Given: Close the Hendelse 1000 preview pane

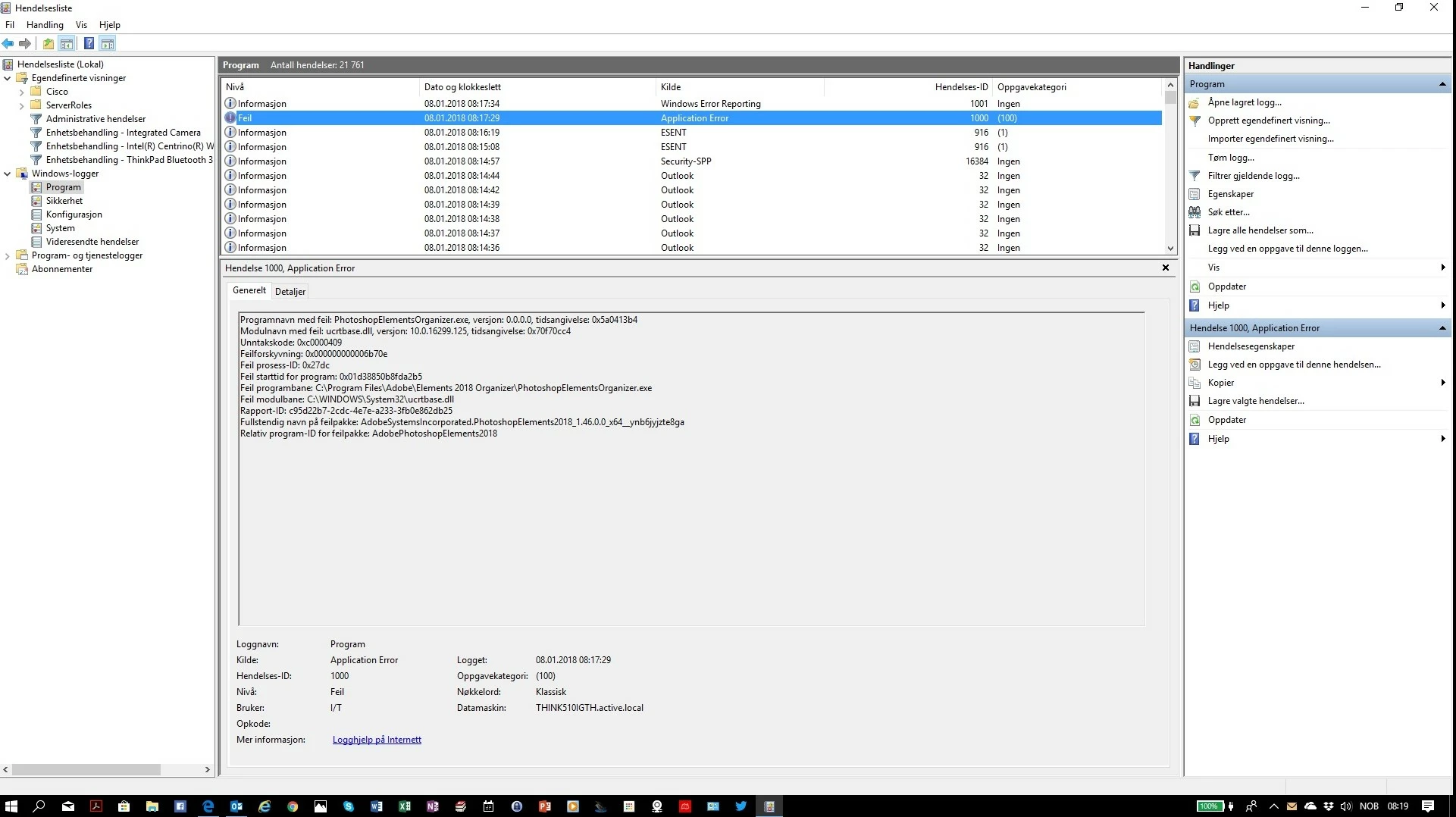Looking at the screenshot, I should [x=1166, y=268].
